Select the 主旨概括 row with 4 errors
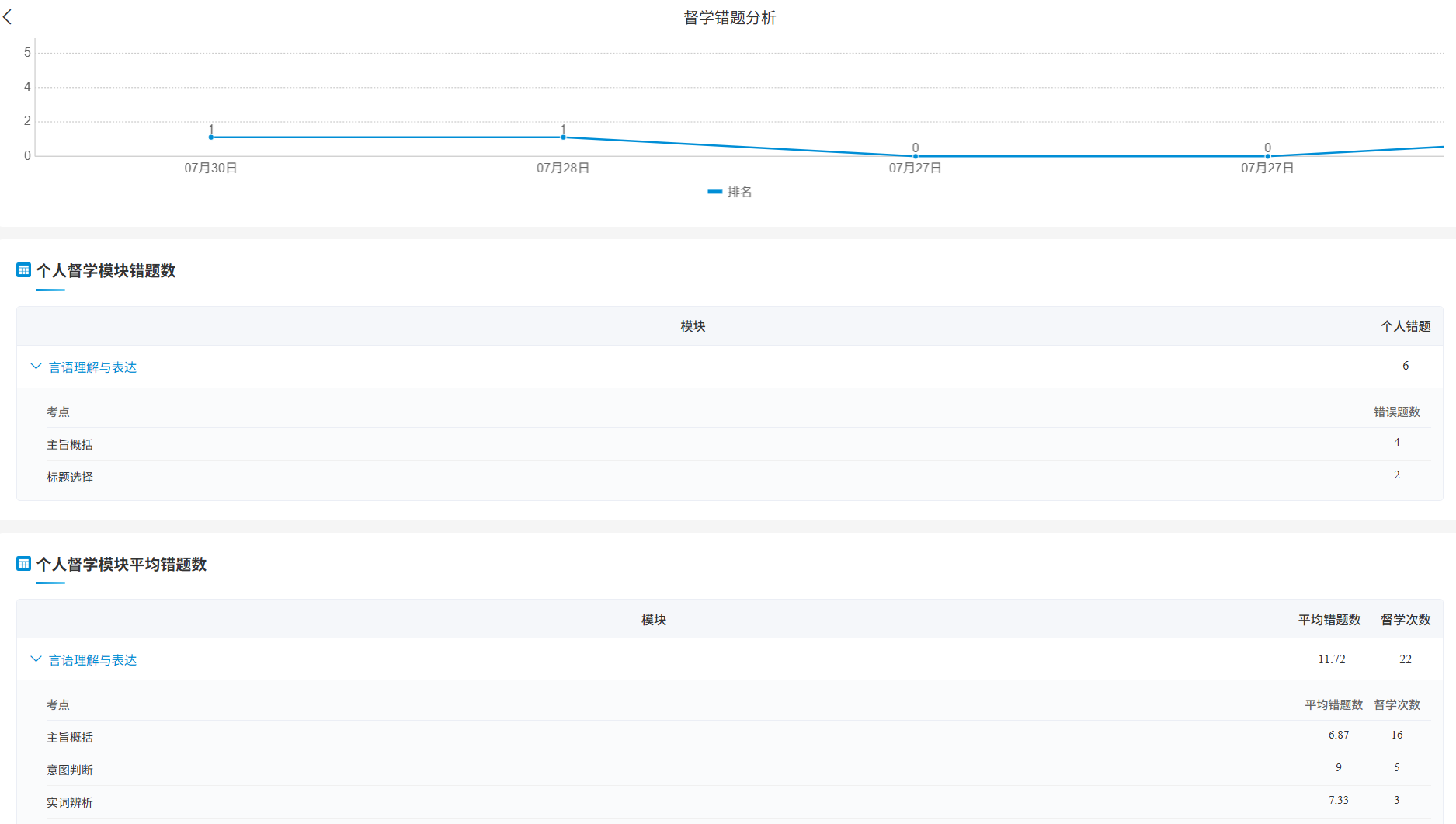 (x=738, y=444)
